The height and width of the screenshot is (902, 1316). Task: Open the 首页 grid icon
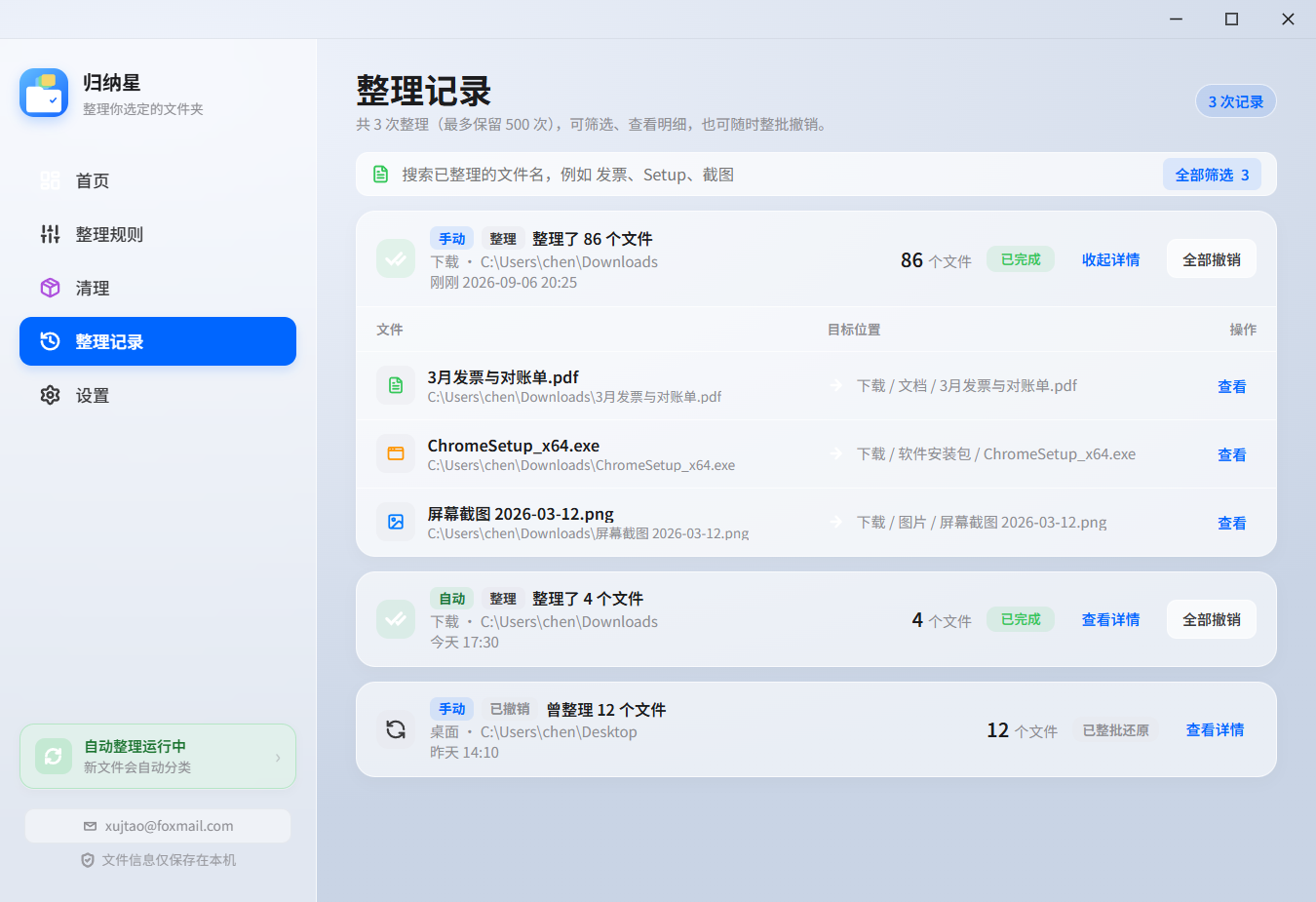[50, 180]
